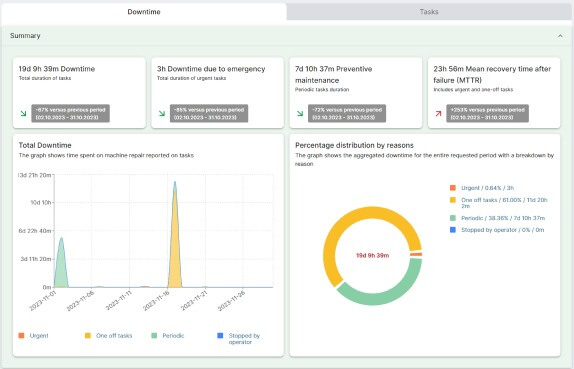Click yellow One off tasks swatch in donut legend

(x=453, y=200)
